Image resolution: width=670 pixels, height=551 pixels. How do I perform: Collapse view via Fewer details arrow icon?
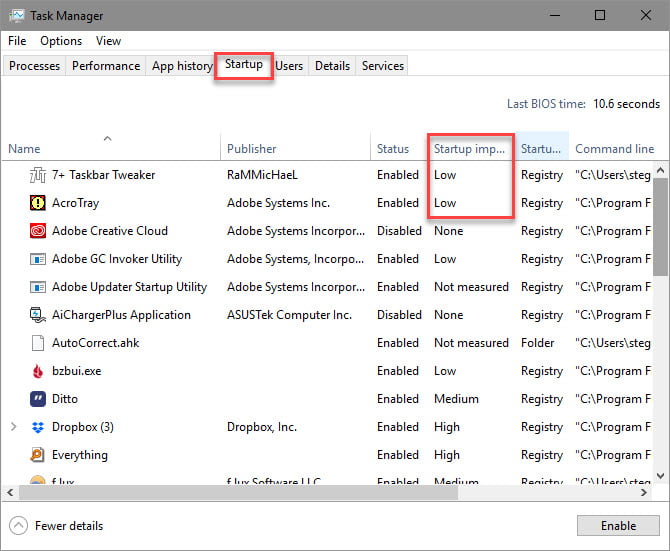18,526
